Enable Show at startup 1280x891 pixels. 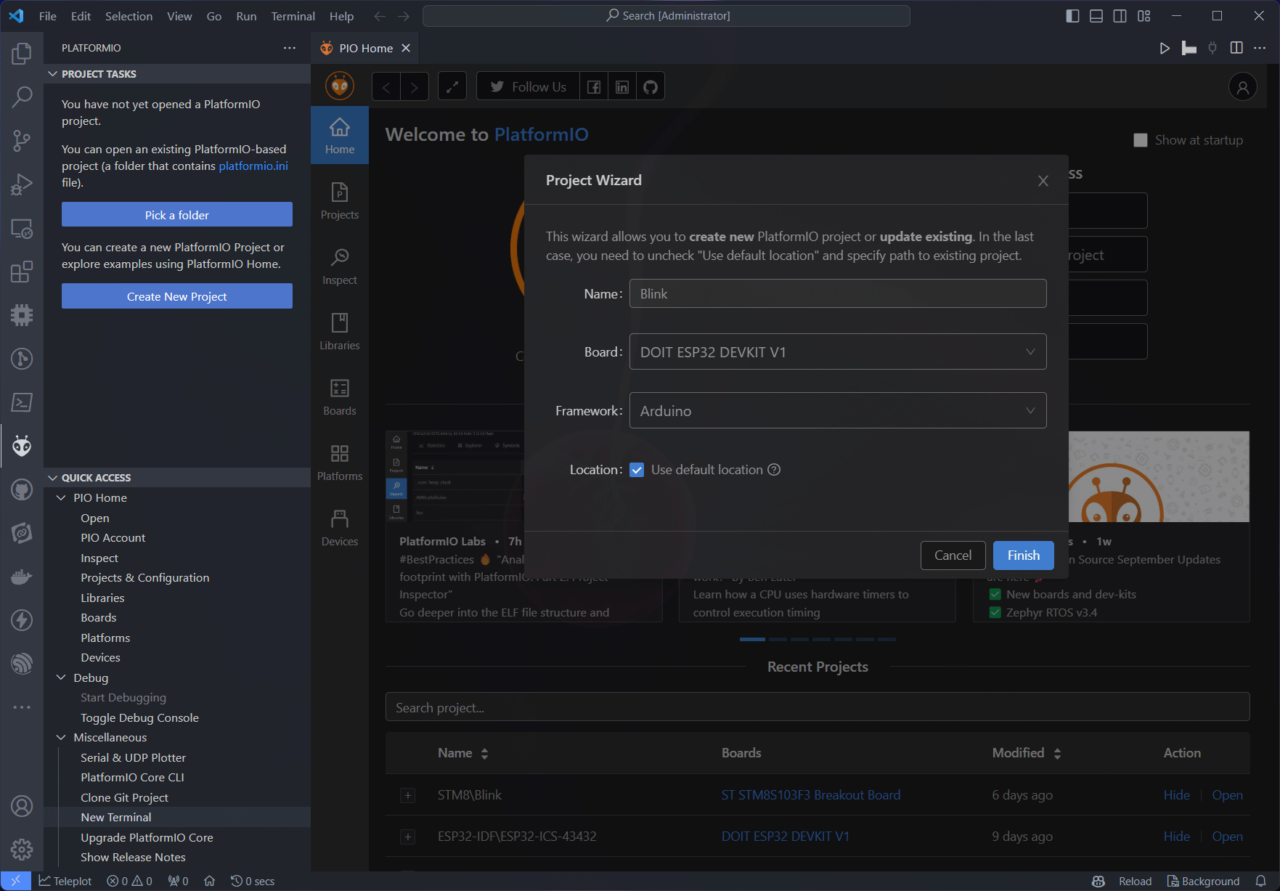1140,140
